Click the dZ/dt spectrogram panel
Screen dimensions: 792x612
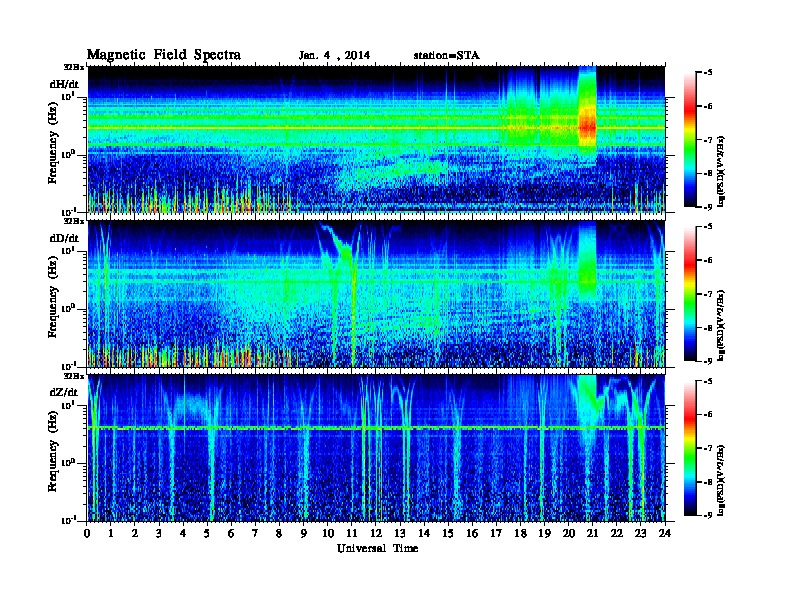376,448
